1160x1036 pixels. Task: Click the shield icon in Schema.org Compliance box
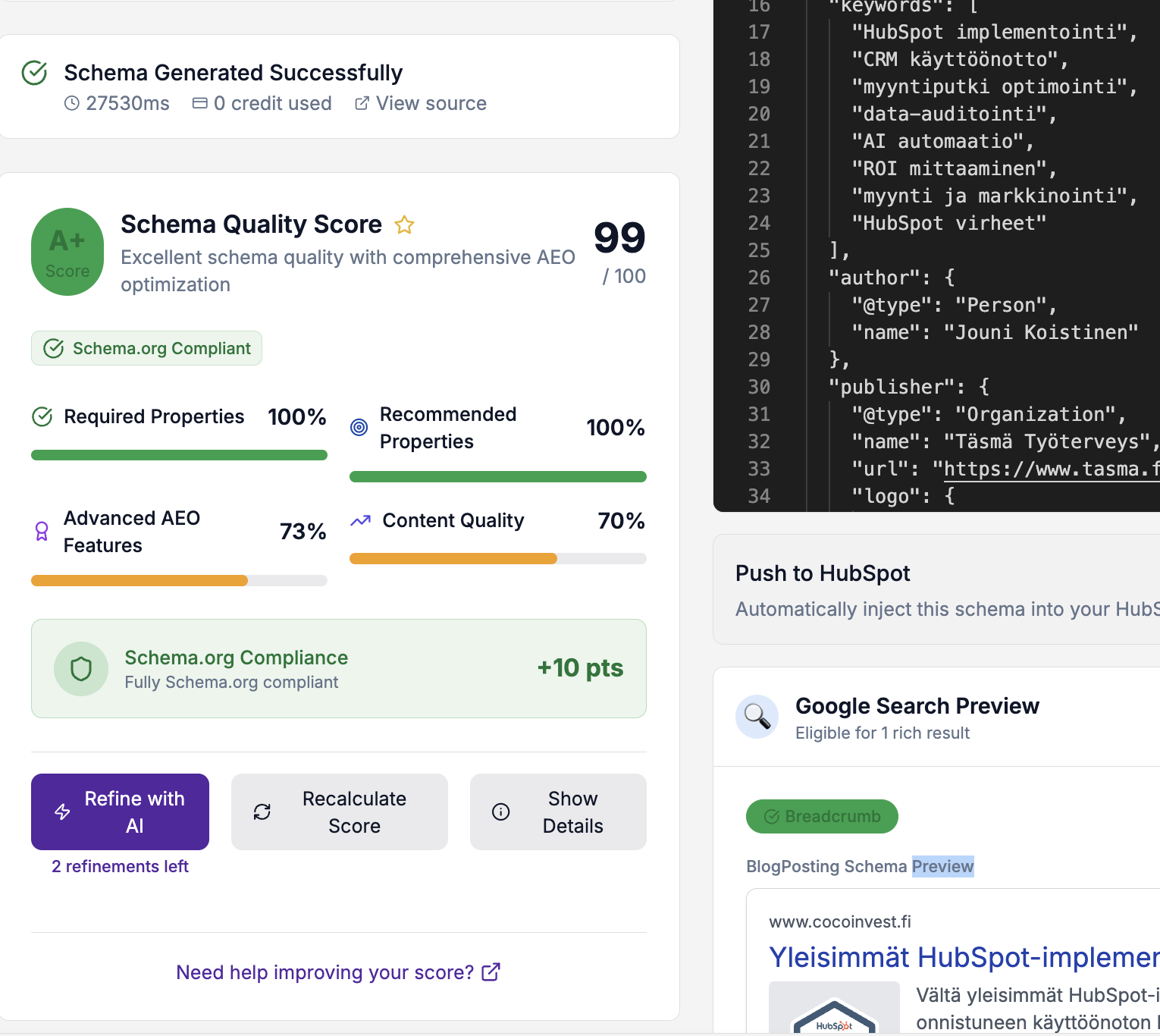point(81,669)
